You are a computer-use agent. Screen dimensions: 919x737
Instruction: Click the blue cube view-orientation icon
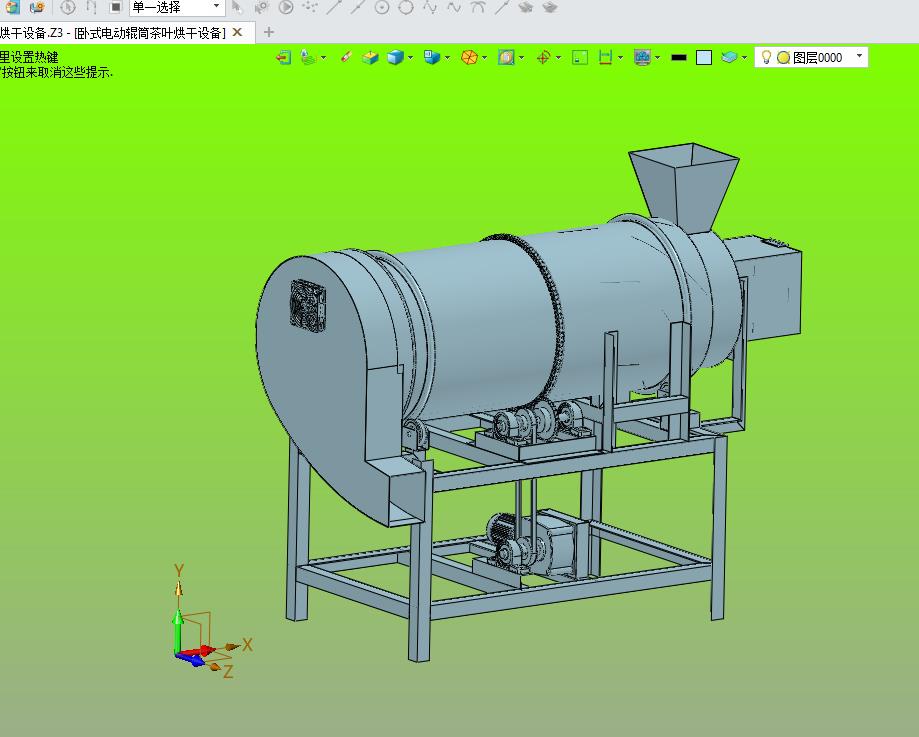pyautogui.click(x=432, y=57)
